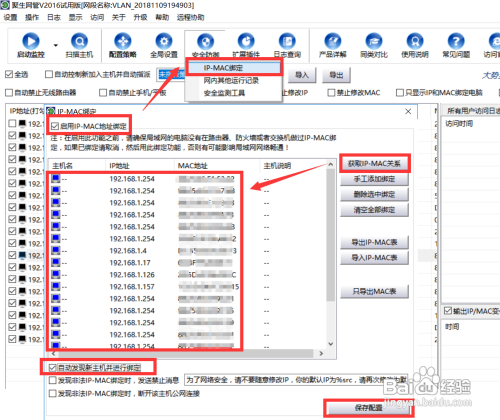The width and height of the screenshot is (500, 420).
Task: Choose IP-MAC绑定 from the dropdown menu
Action: 234,68
